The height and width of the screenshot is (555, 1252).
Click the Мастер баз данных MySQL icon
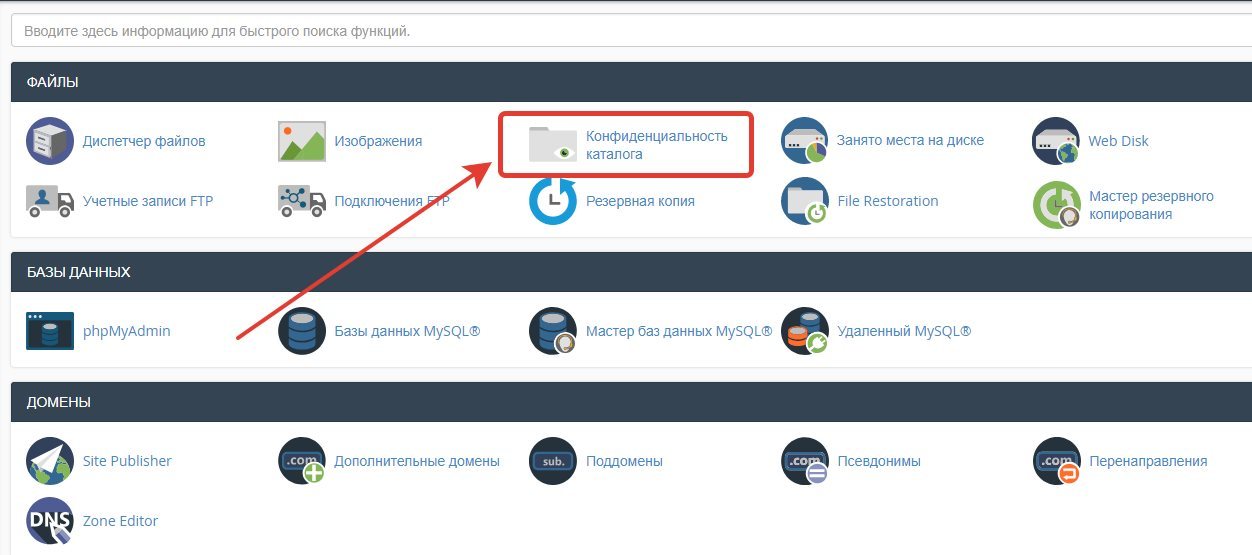coord(553,331)
